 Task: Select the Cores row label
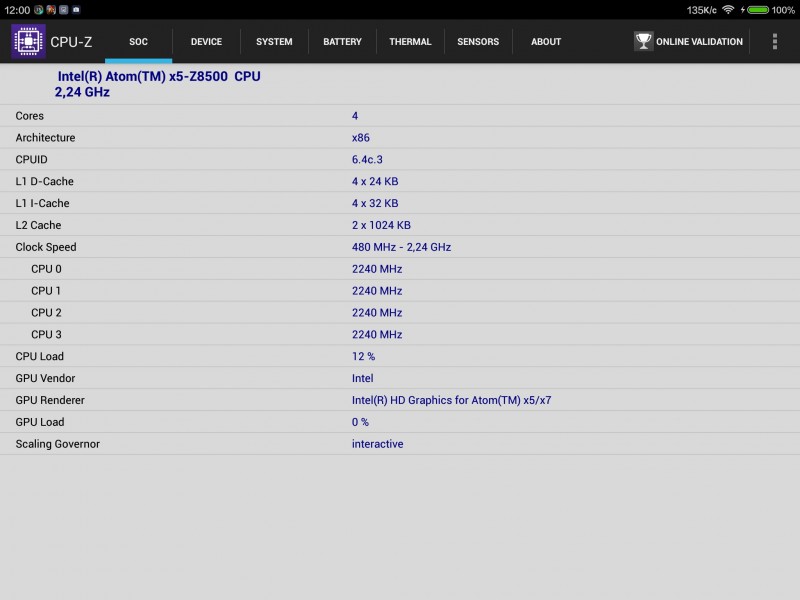30,116
